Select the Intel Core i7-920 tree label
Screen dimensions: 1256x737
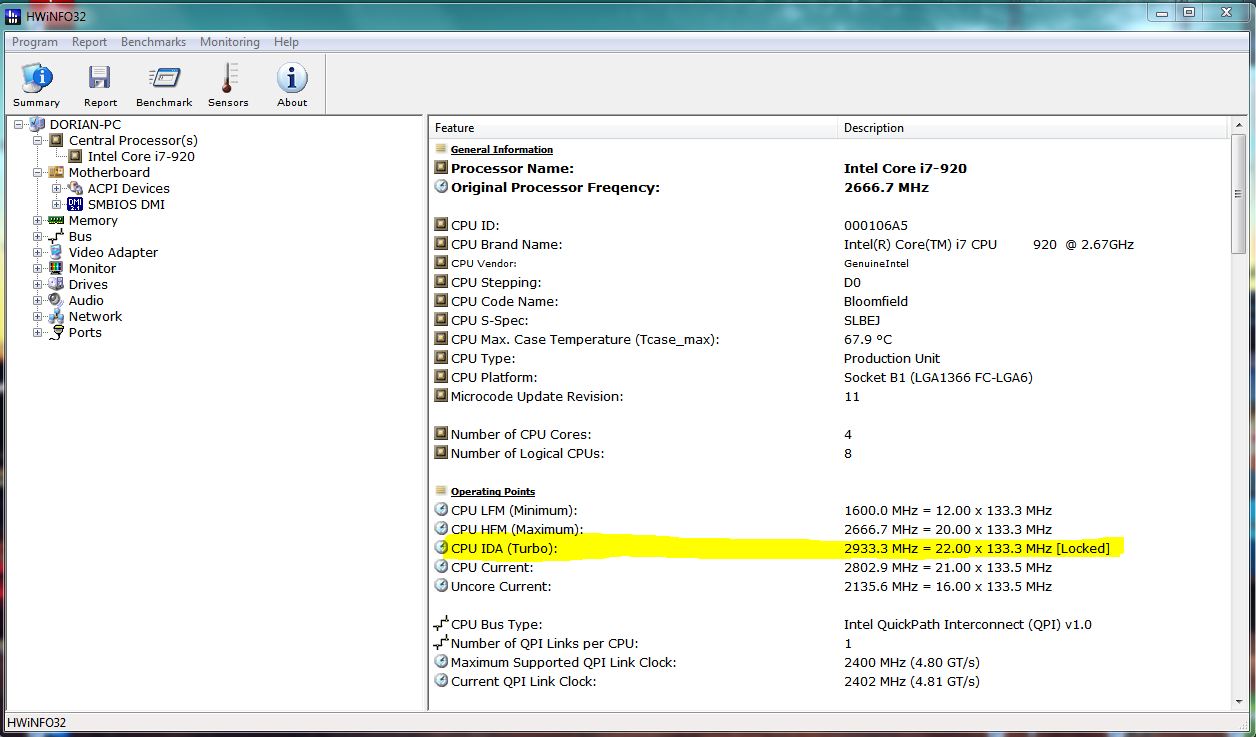coord(141,156)
